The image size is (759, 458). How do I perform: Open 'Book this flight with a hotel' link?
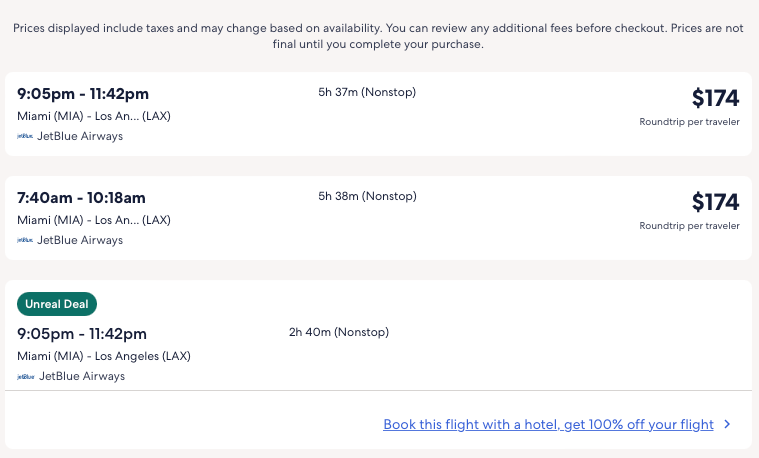548,424
